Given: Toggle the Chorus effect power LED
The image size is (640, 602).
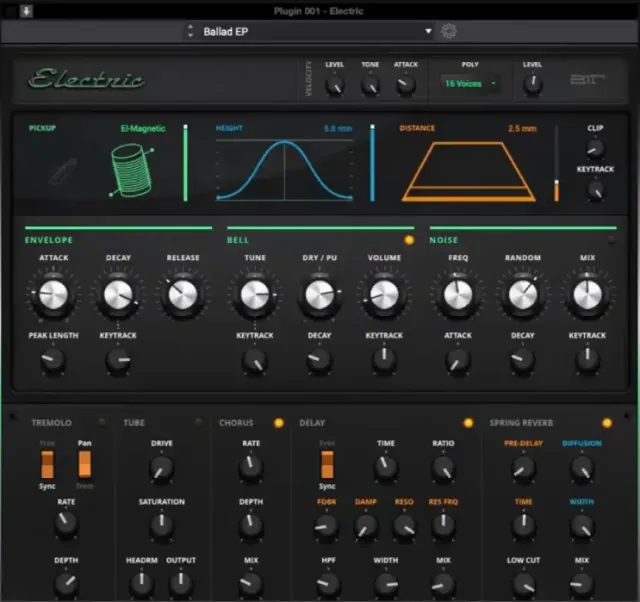Looking at the screenshot, I should click(279, 423).
